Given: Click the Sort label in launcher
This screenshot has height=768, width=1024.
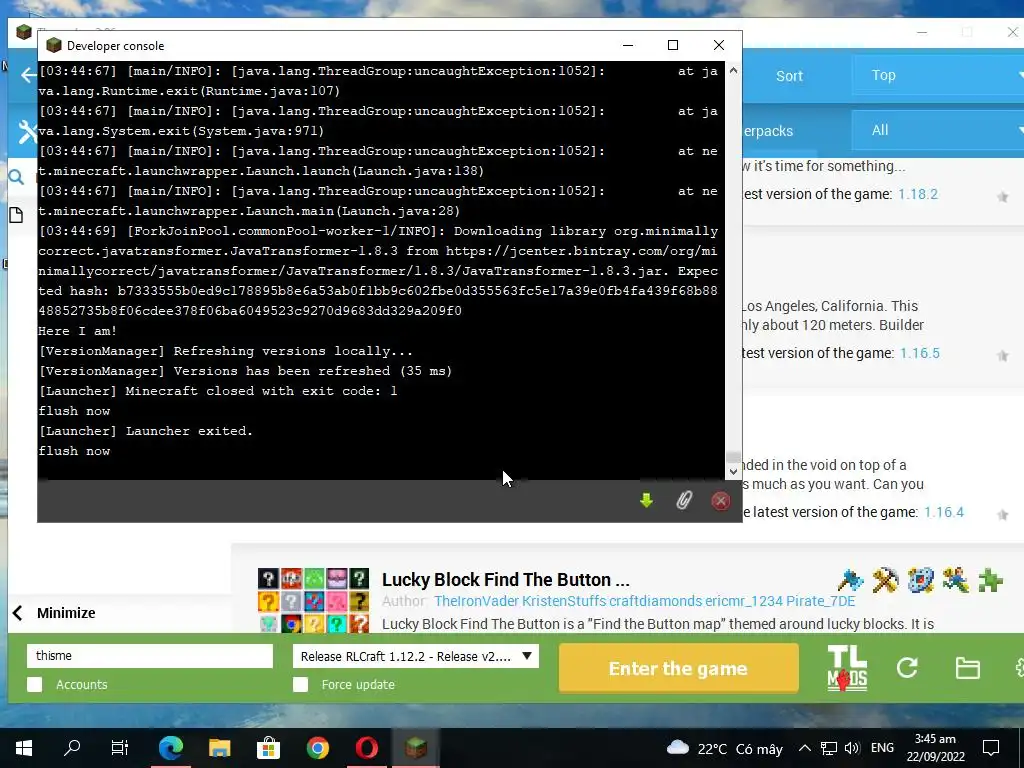Looking at the screenshot, I should coord(789,76).
